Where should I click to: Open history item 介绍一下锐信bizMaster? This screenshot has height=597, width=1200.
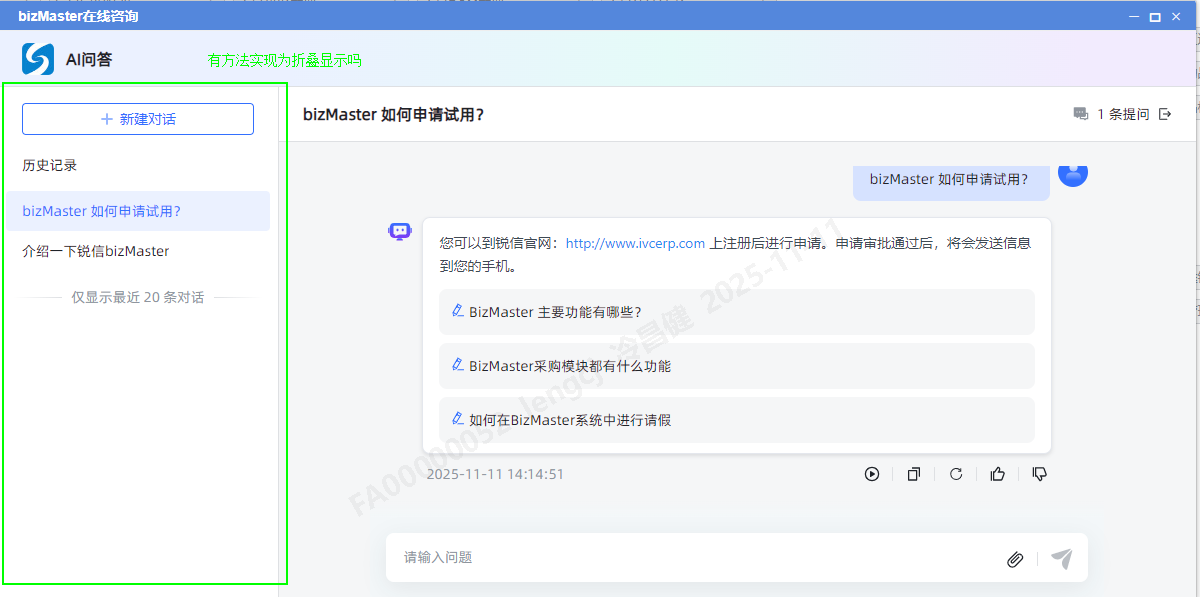(x=96, y=251)
